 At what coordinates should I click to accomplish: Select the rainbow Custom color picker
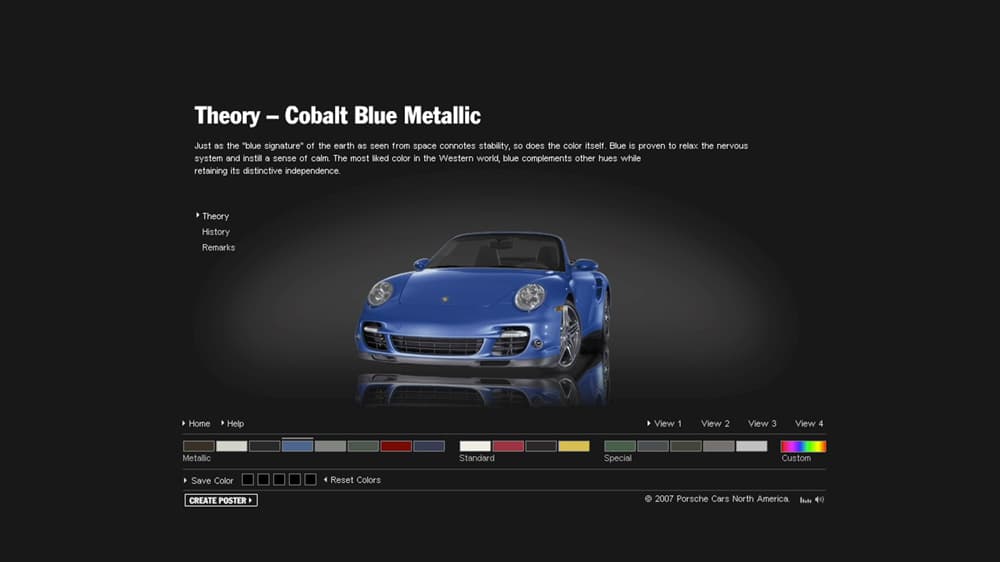(803, 446)
